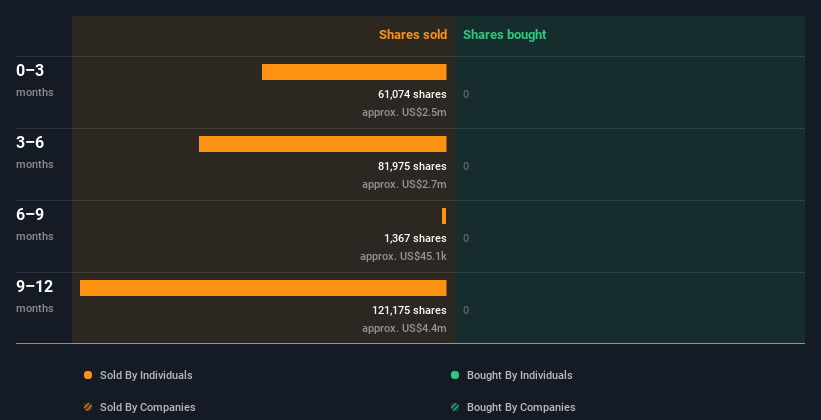Click the Bought By Individuals legend label

tap(519, 375)
